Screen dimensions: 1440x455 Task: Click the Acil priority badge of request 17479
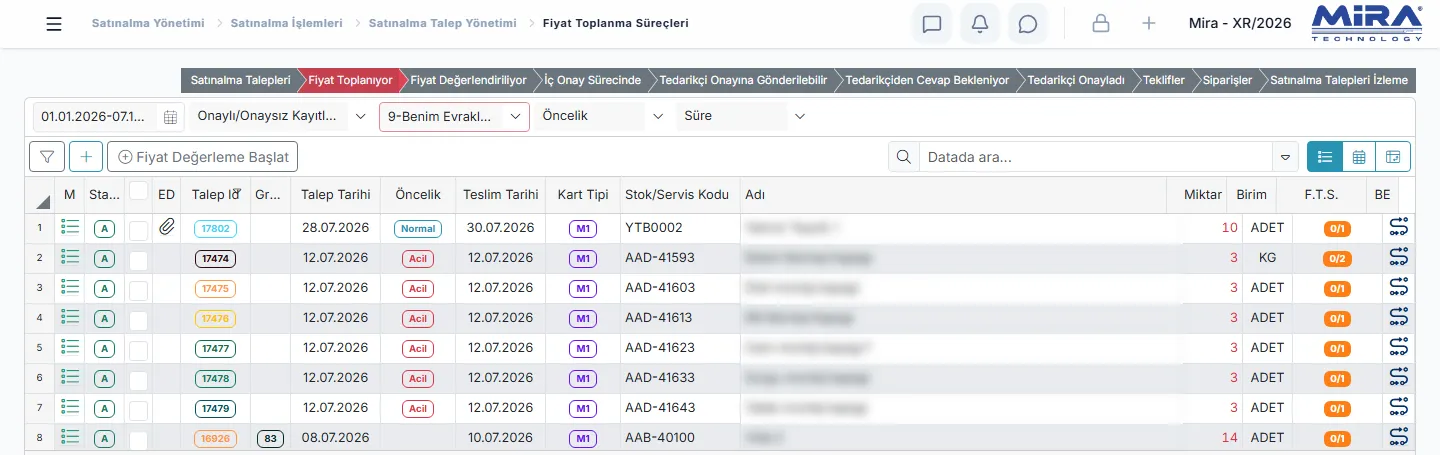tap(418, 408)
